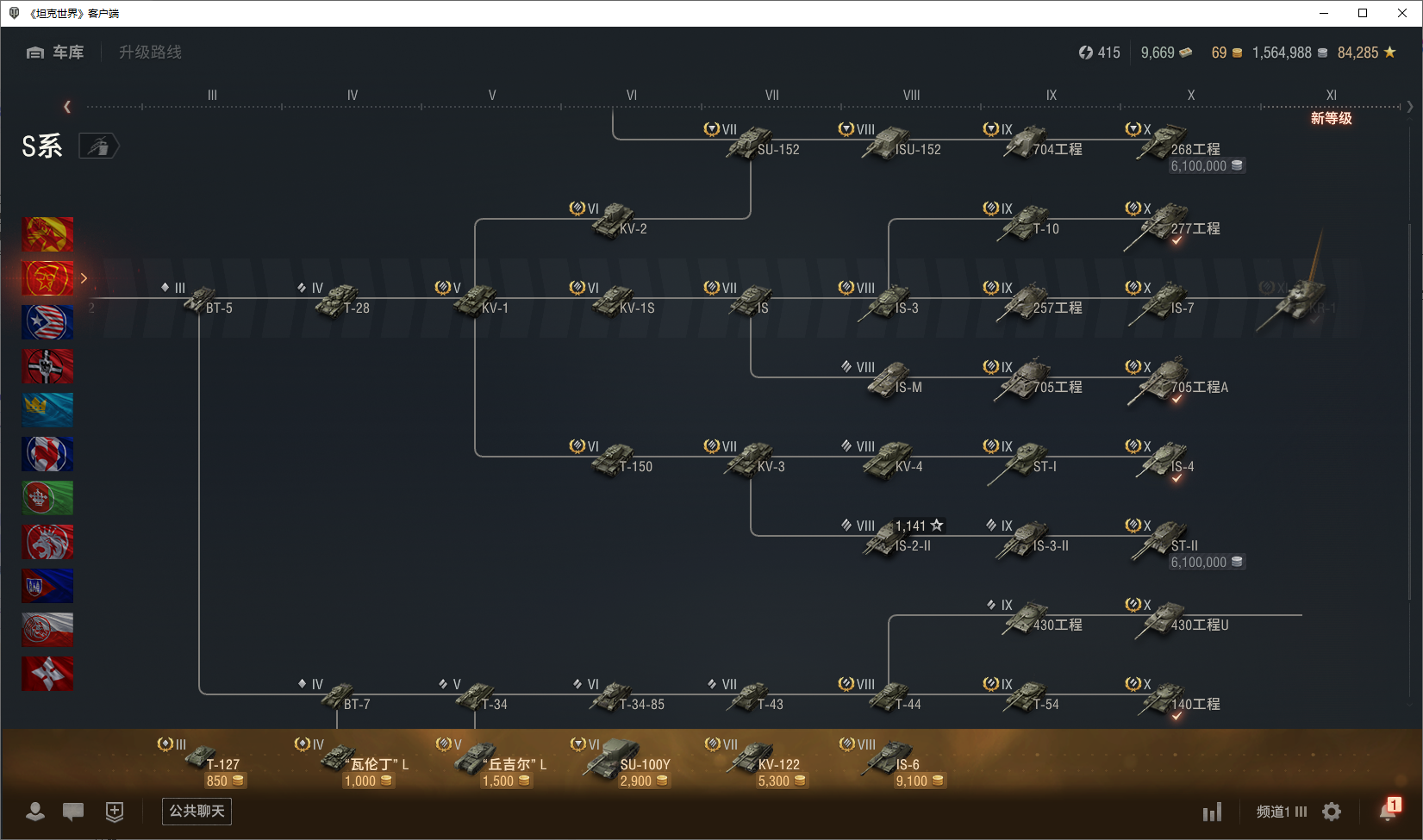Select the Germany nation flag
The height and width of the screenshot is (840, 1423).
(47, 366)
